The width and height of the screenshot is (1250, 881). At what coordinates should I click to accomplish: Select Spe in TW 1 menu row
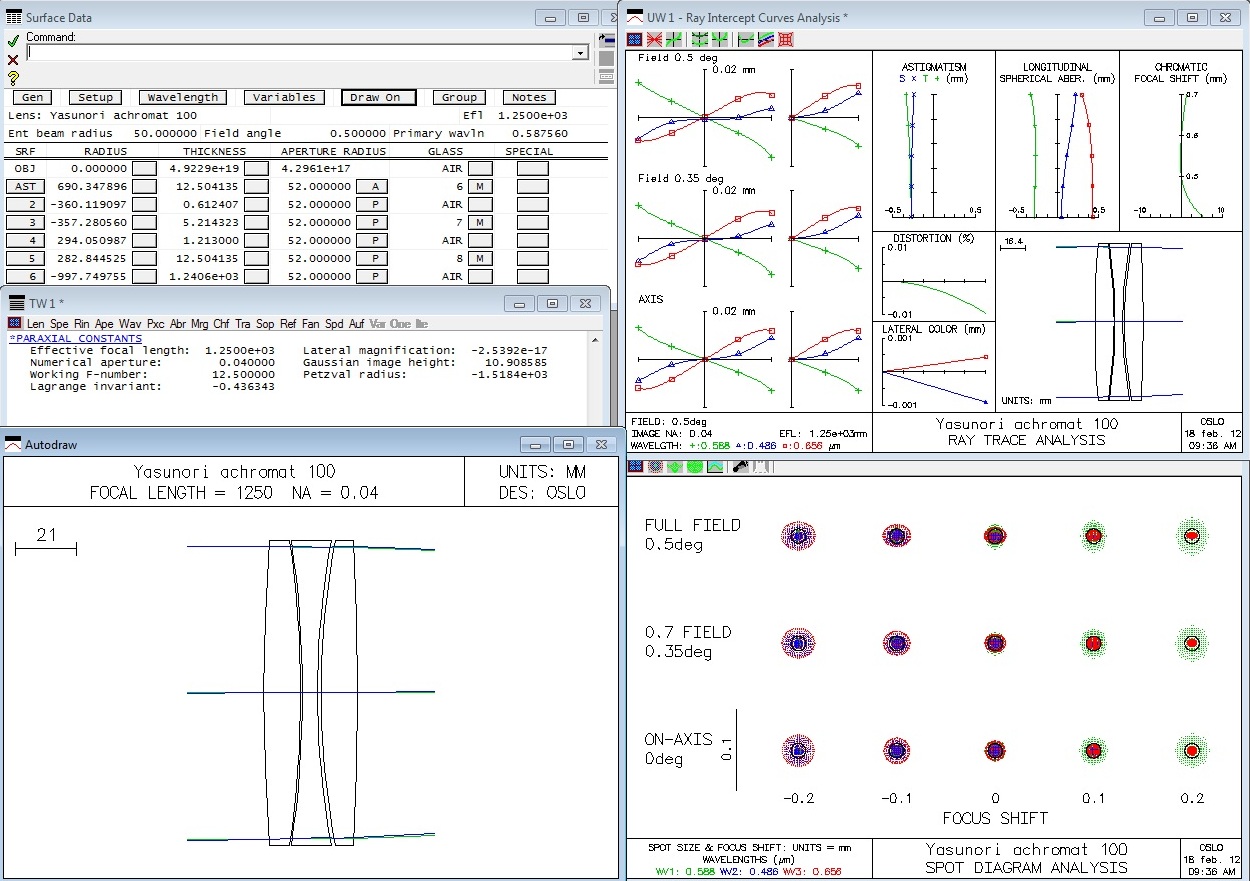[60, 324]
